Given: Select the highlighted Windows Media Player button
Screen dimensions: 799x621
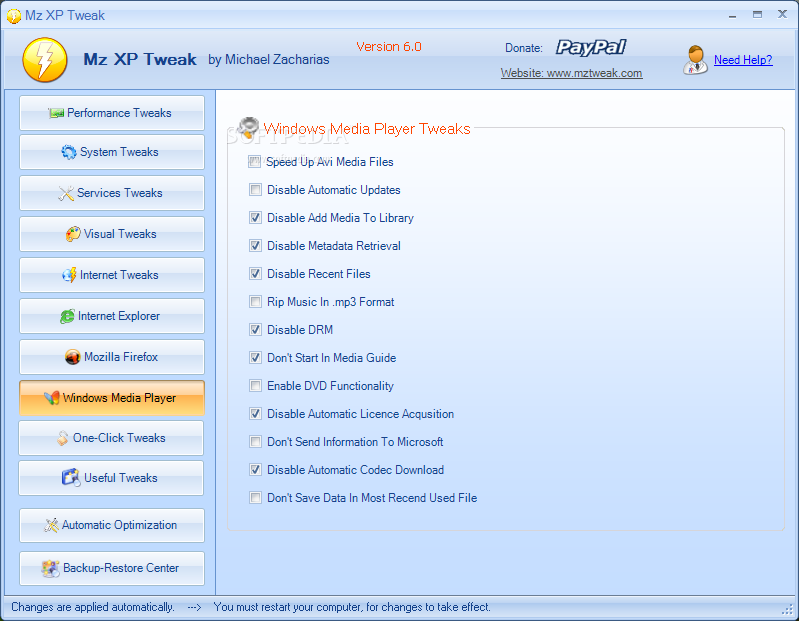Looking at the screenshot, I should [112, 398].
